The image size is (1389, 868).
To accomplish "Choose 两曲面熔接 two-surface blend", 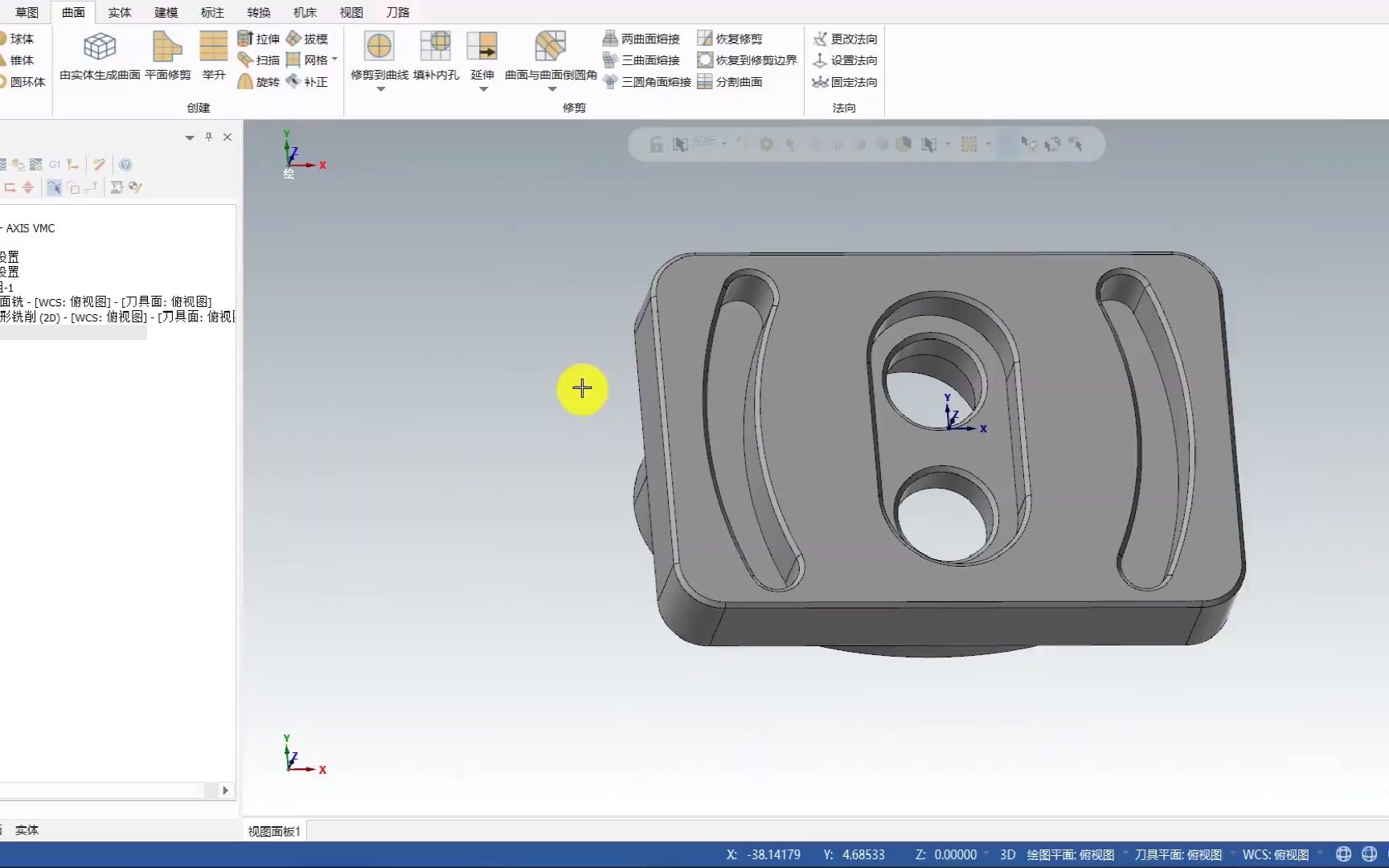I will pos(641,39).
